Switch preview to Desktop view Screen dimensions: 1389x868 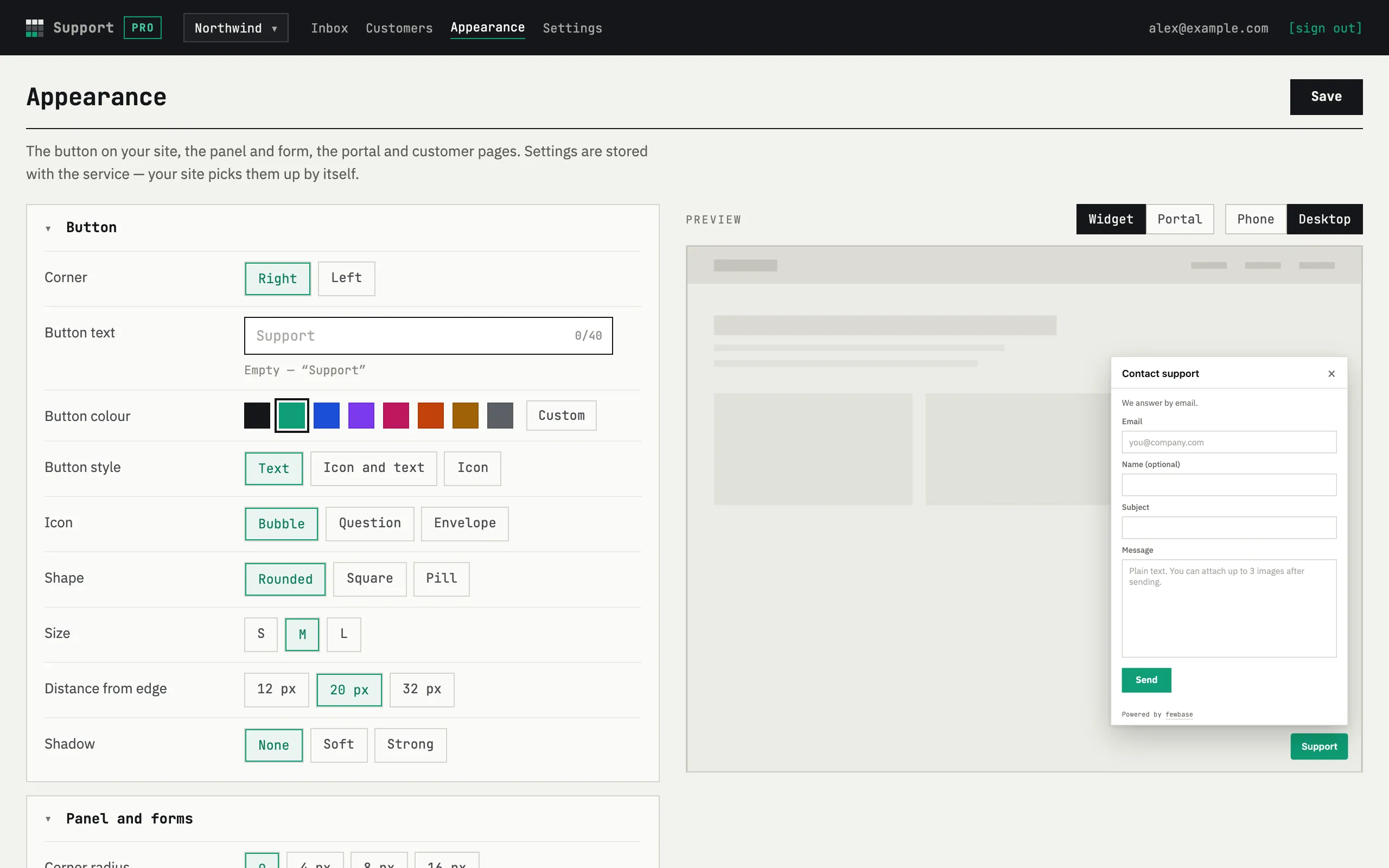click(x=1325, y=219)
